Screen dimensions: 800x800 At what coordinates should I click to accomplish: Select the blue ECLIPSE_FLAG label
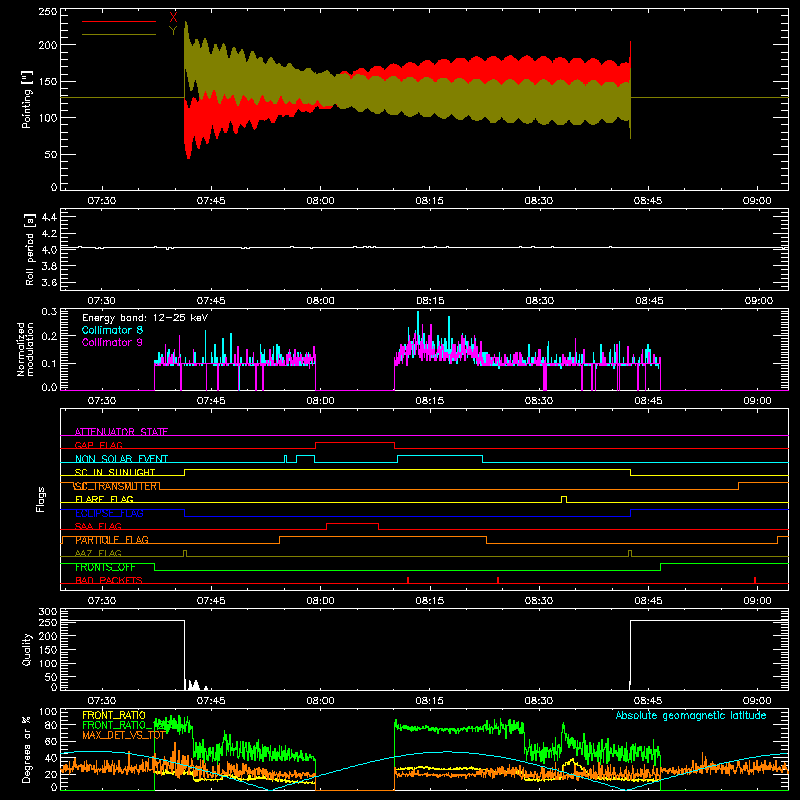tap(109, 513)
